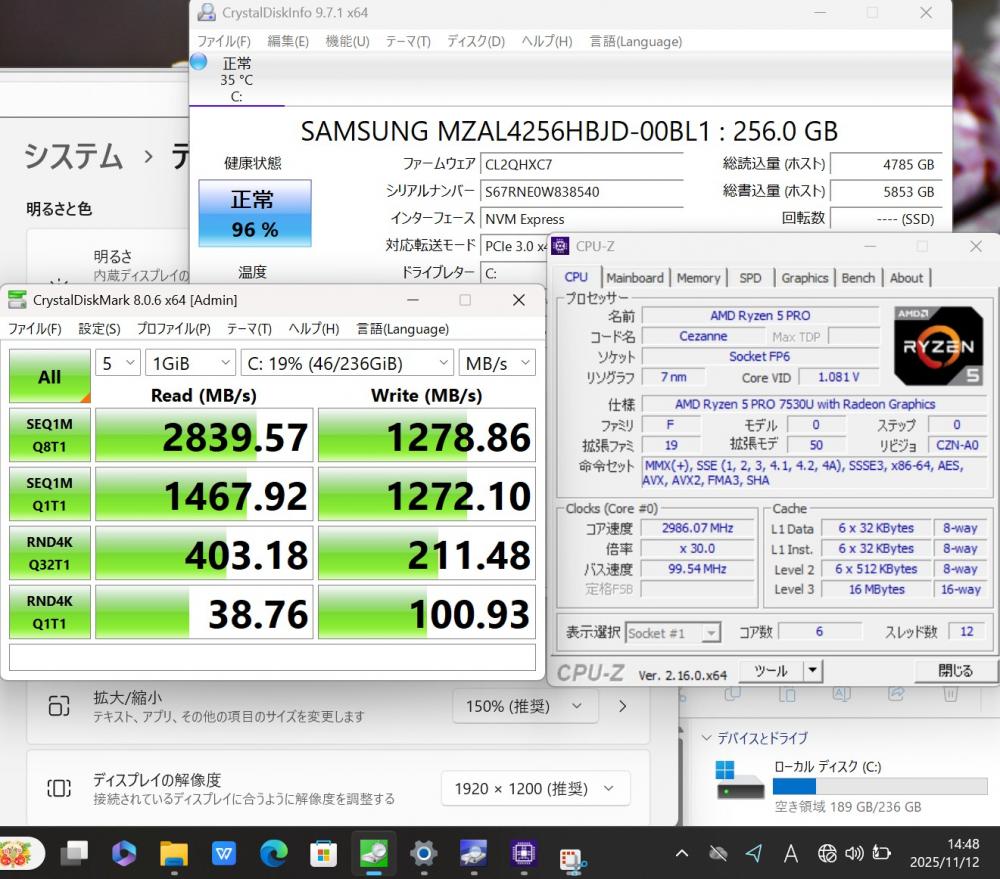Open volume control speaker icon in tray
This screenshot has width=1000, height=879.
tap(854, 853)
